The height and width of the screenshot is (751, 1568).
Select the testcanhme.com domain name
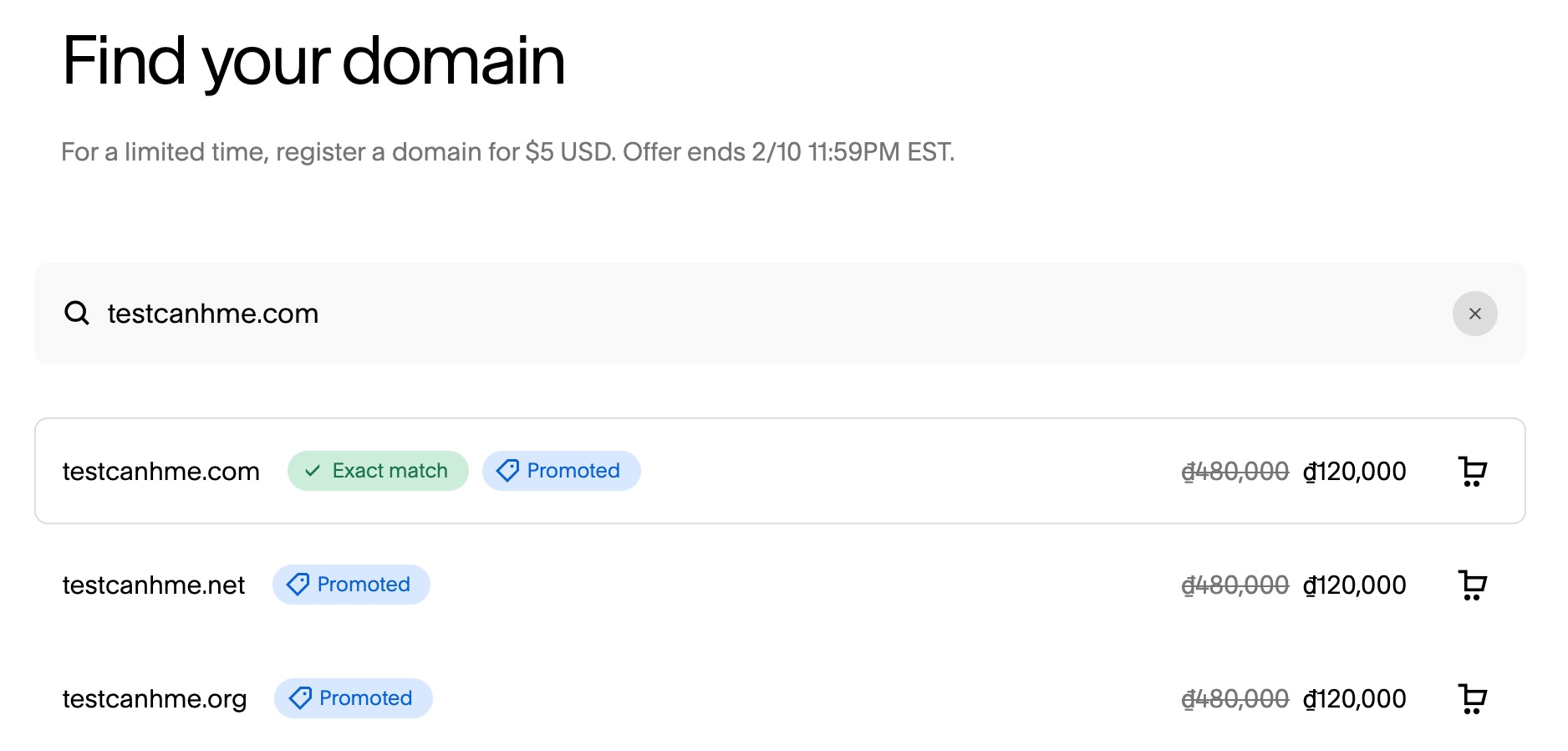coord(161,472)
